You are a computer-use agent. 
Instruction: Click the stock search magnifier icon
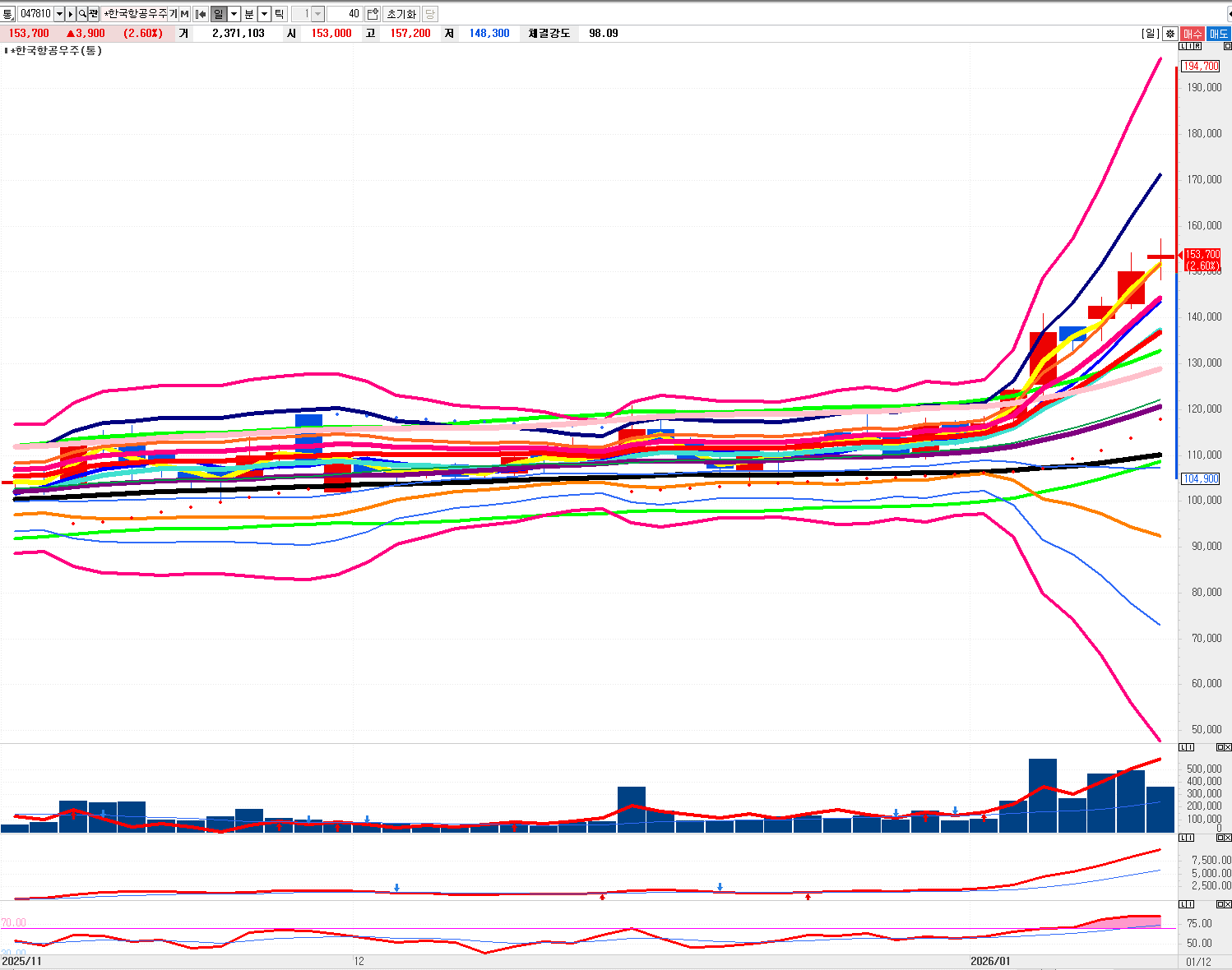coord(82,14)
